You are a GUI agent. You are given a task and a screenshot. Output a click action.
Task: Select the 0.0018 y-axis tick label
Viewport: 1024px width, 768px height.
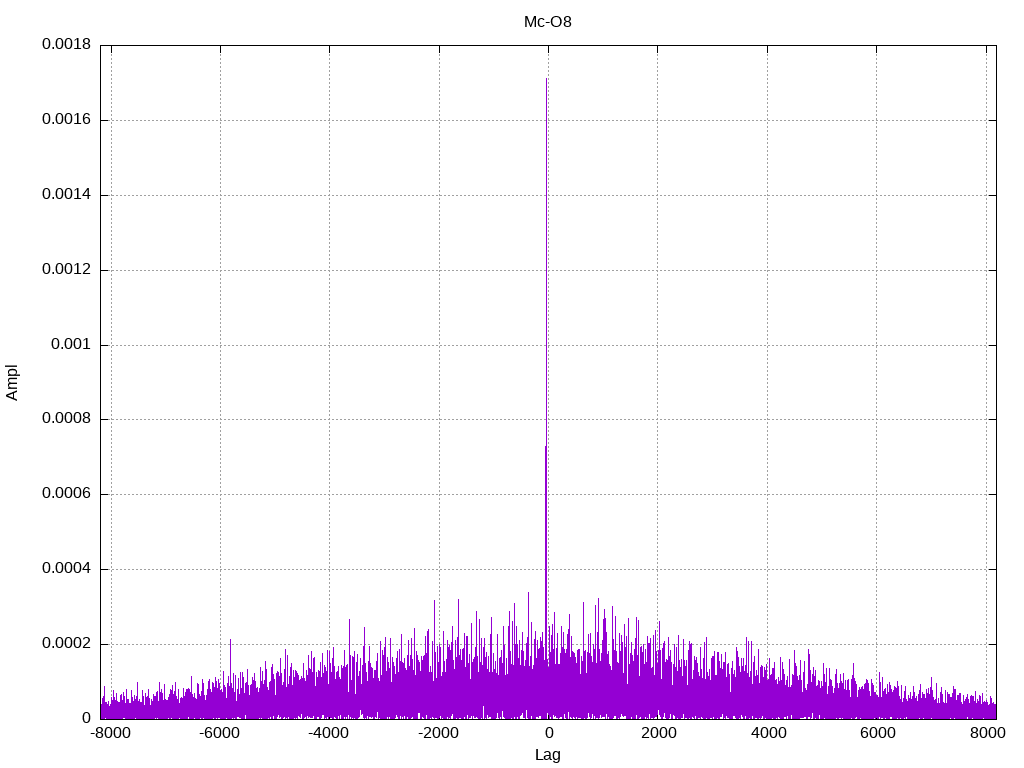[66, 45]
